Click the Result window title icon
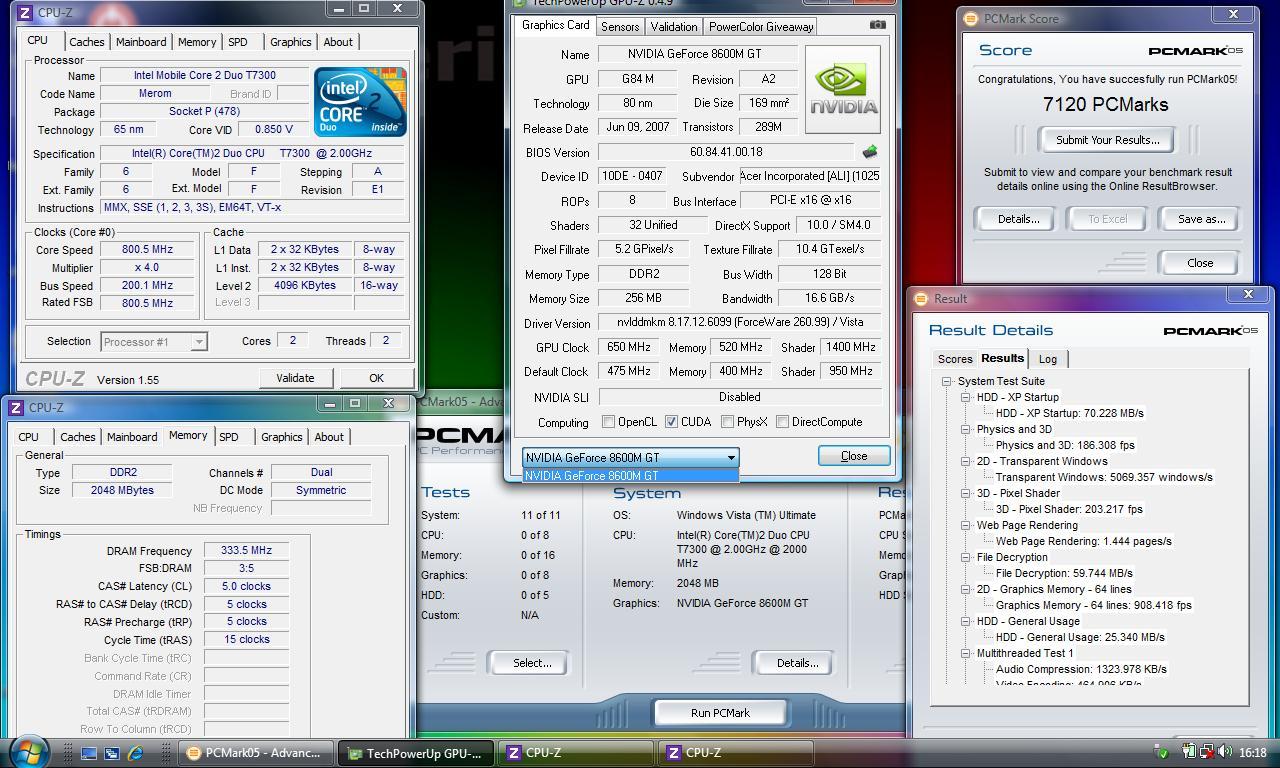This screenshot has height=768, width=1280. (x=922, y=298)
